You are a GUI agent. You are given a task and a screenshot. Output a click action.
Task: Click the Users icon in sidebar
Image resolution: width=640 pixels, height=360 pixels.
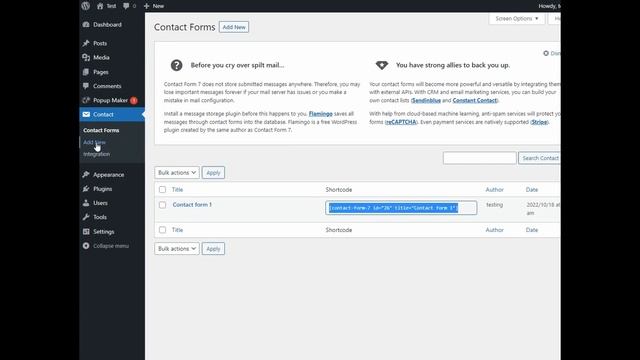coord(86,203)
